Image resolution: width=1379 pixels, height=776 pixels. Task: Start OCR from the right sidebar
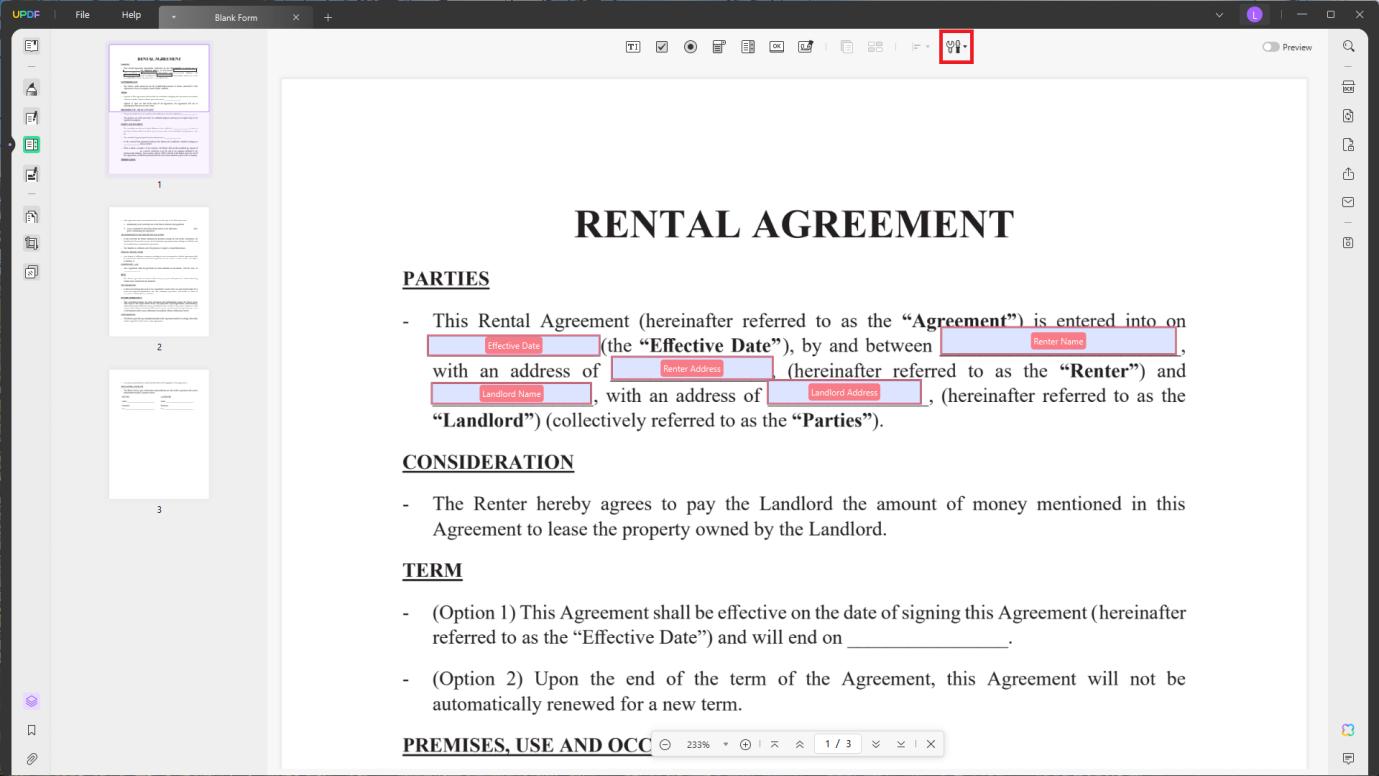(1347, 85)
